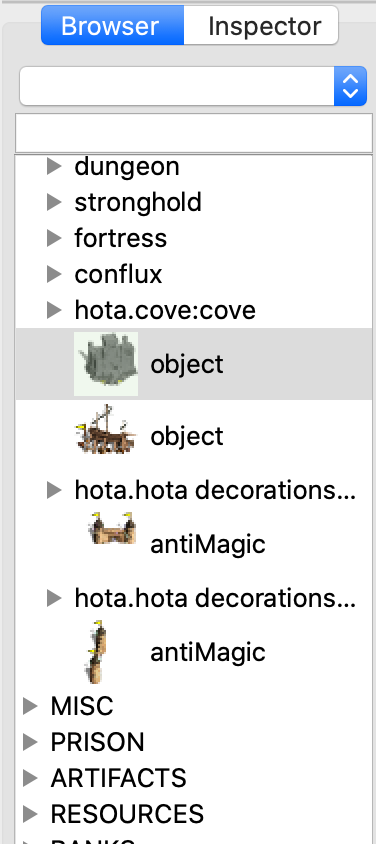The image size is (376, 844).
Task: Open the dropdown with blue arrows
Action: coord(193,86)
